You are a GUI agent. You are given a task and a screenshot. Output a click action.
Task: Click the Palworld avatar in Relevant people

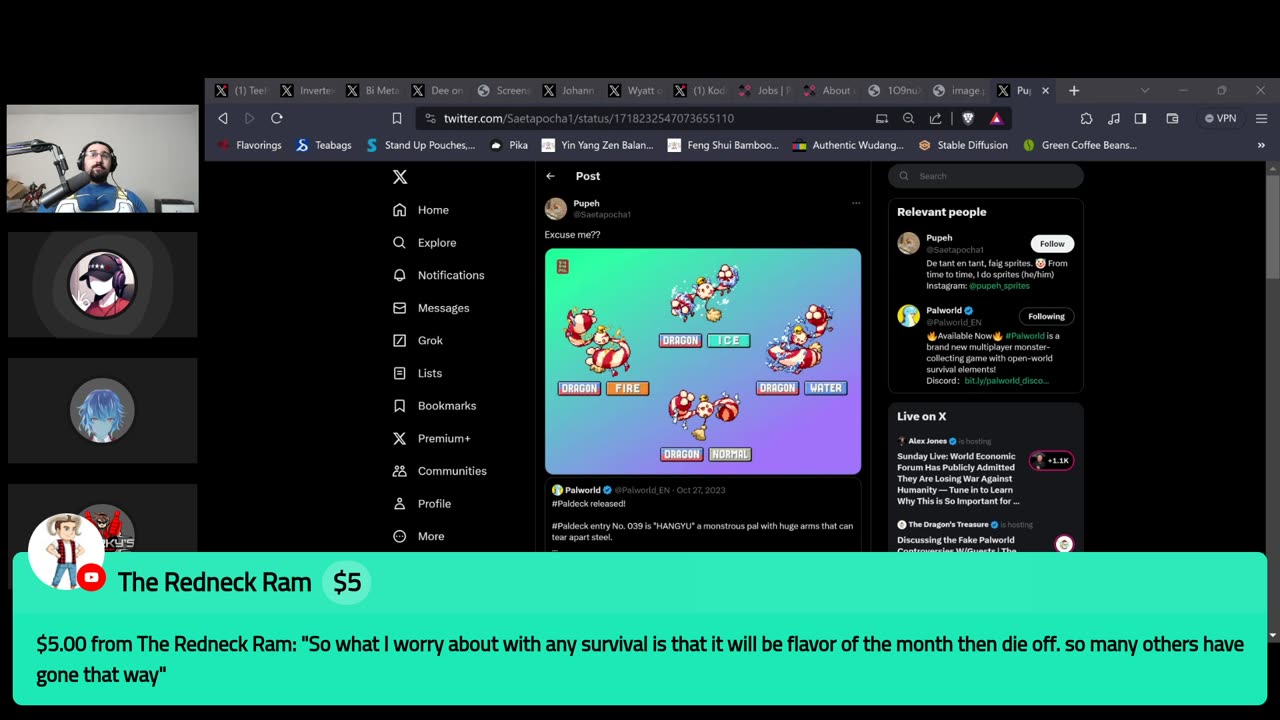point(908,316)
